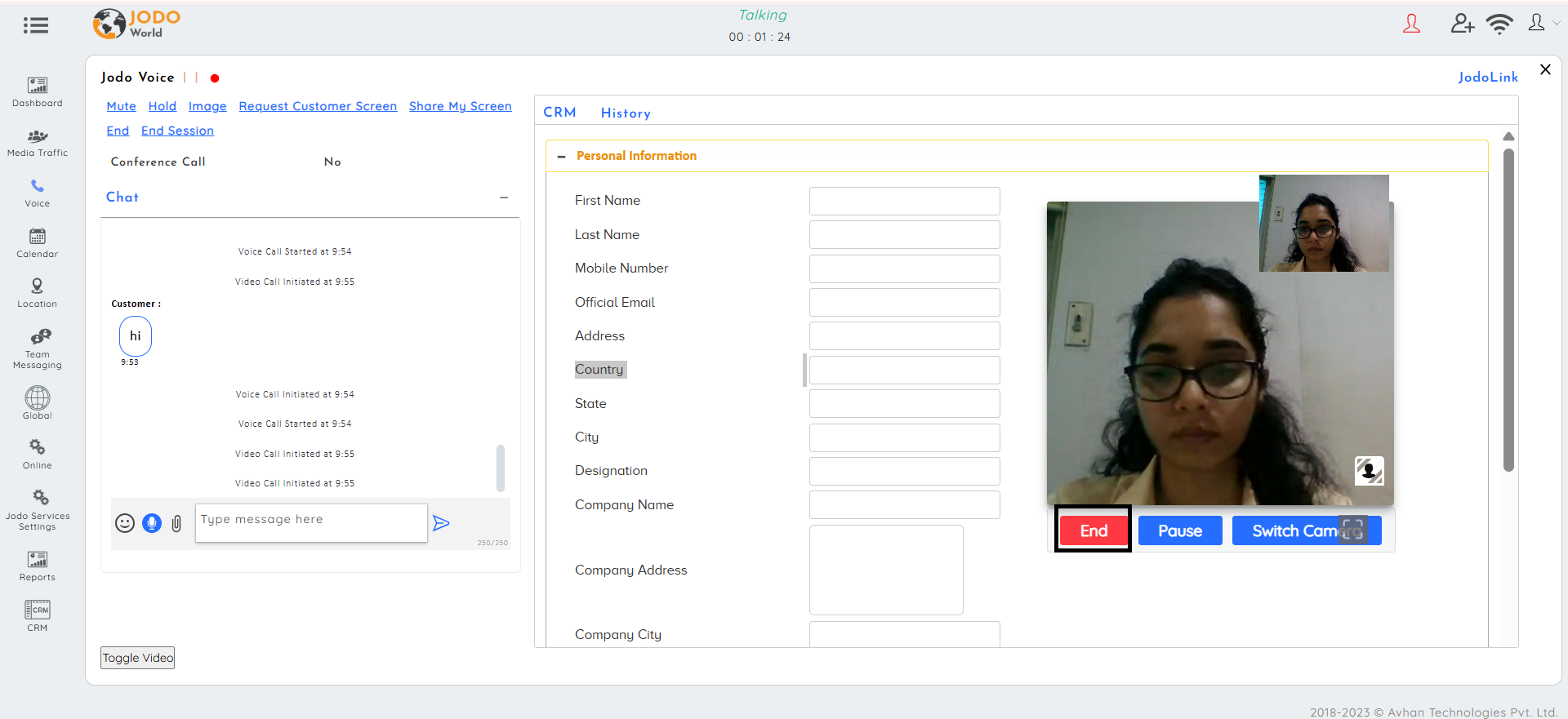Click the Mute link
1568x719 pixels.
coord(122,106)
